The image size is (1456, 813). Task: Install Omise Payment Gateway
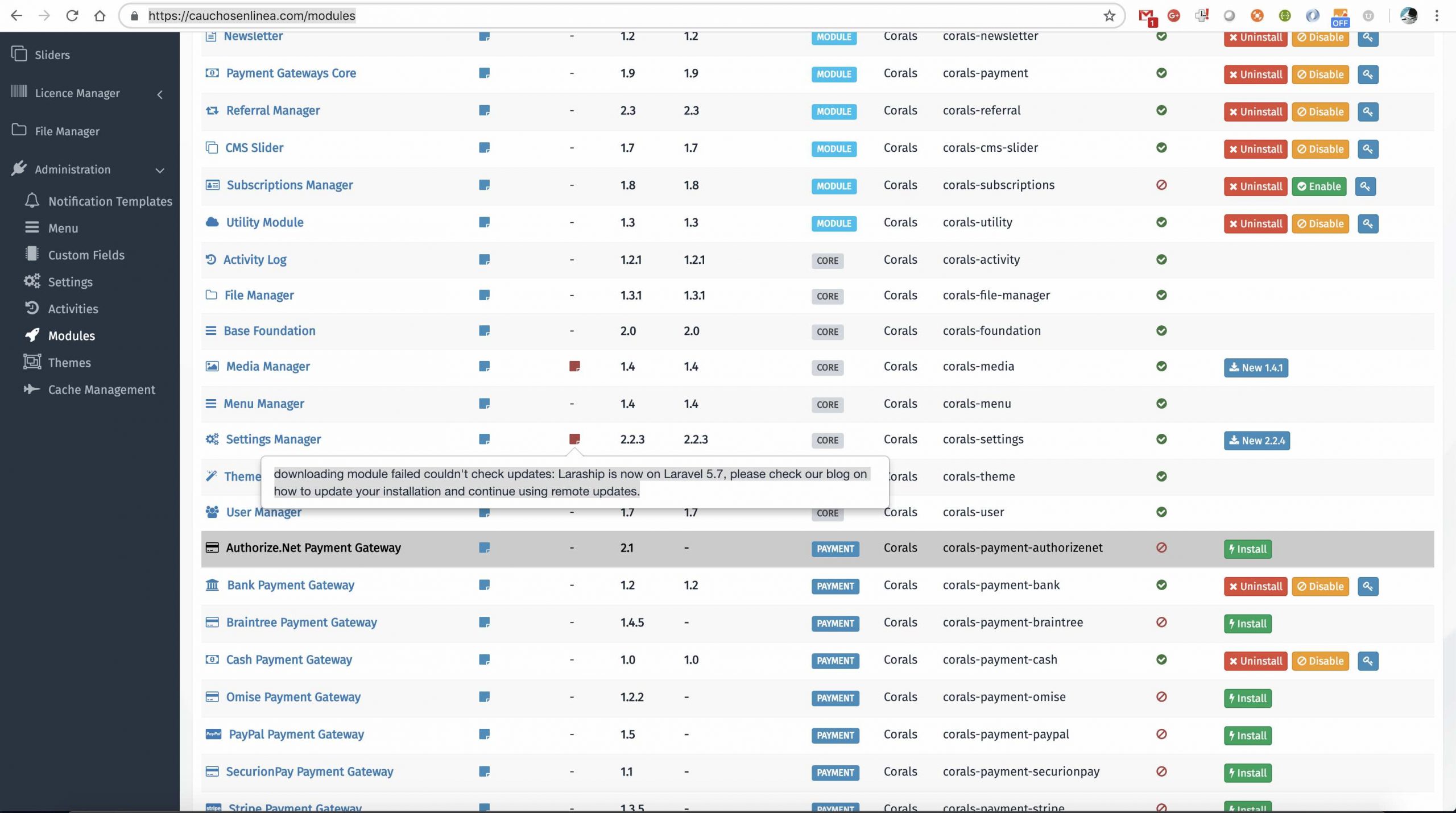coord(1248,699)
